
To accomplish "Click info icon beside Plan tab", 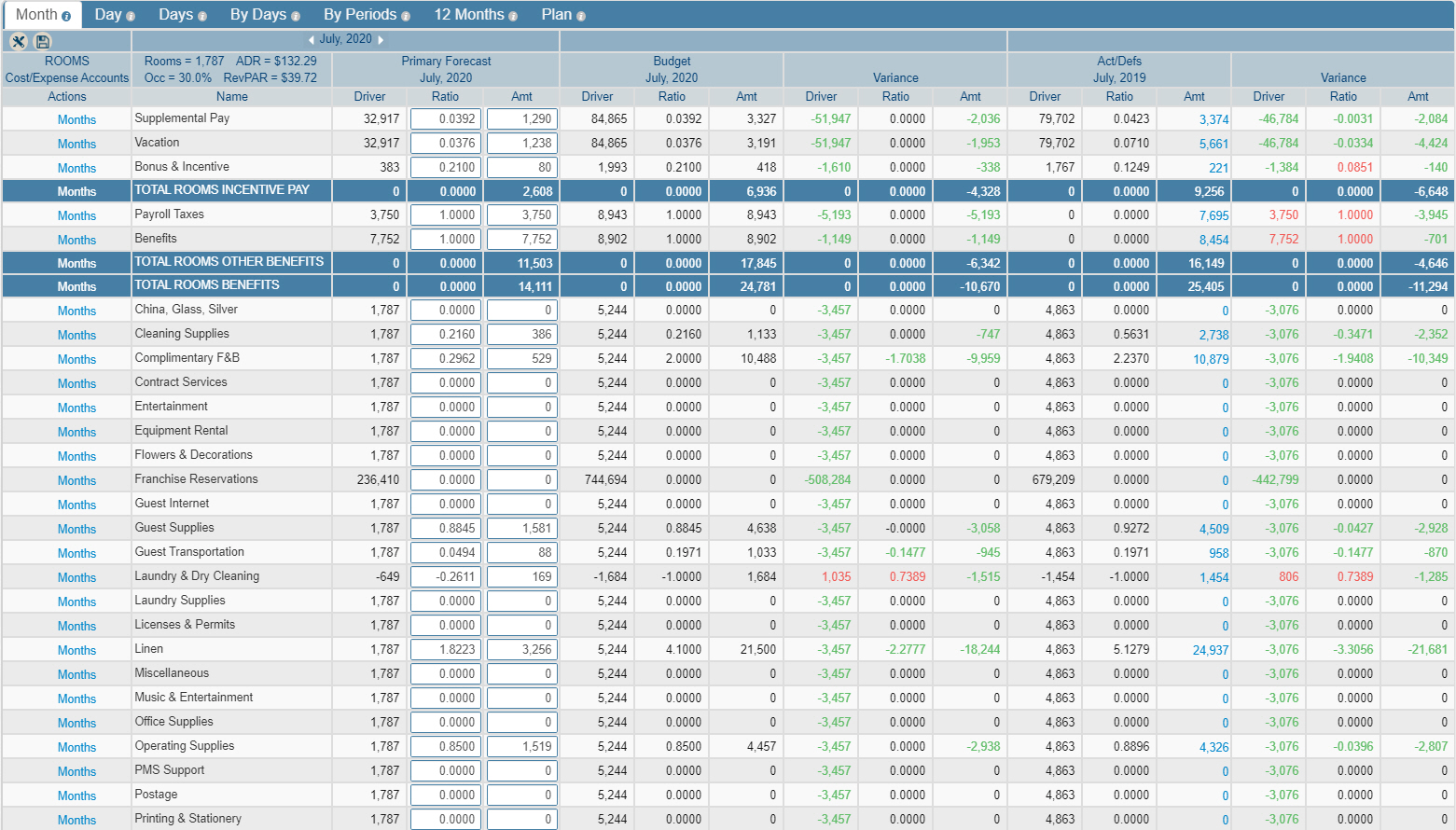I will pos(581,16).
